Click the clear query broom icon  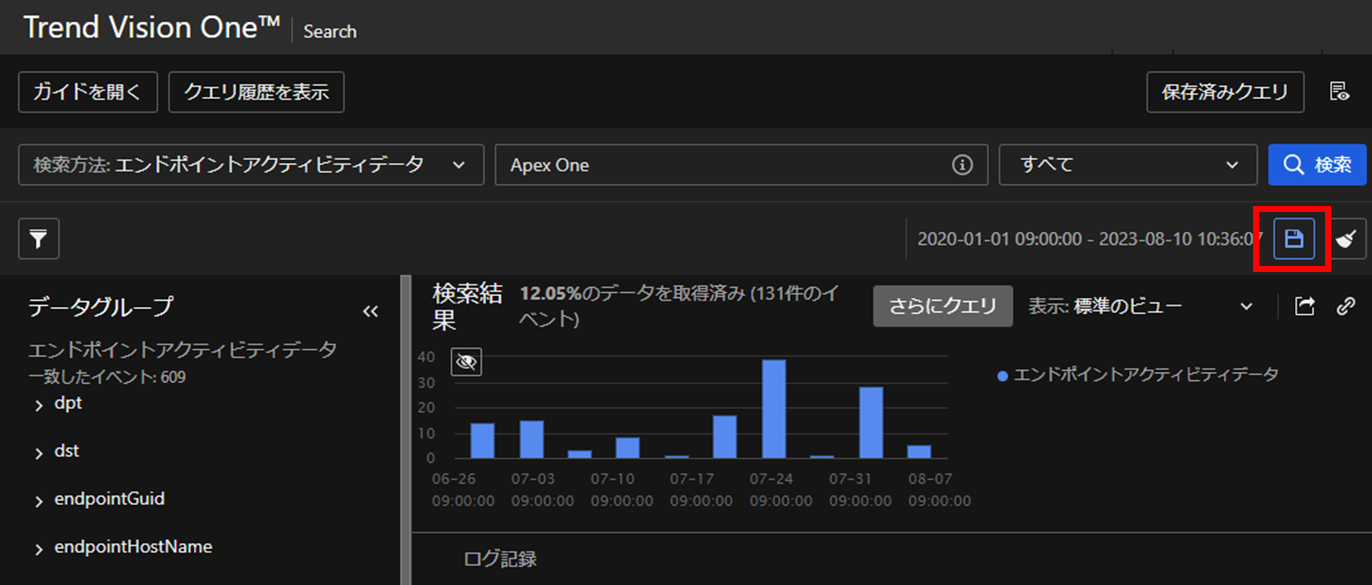(x=1348, y=239)
